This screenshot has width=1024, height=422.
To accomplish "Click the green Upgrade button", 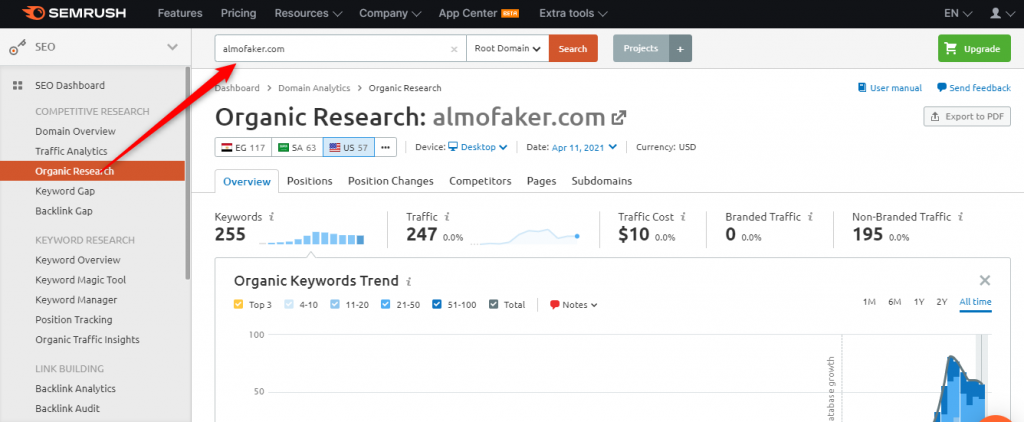I will coord(974,49).
